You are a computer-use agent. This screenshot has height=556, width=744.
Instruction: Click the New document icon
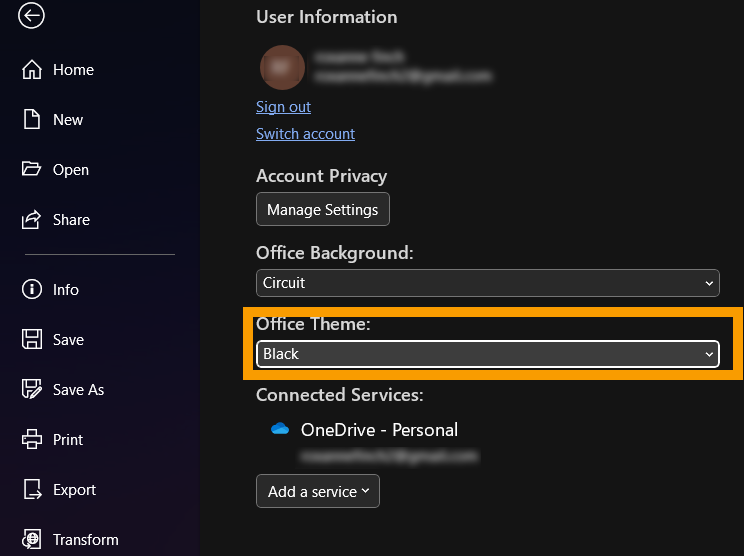click(32, 120)
